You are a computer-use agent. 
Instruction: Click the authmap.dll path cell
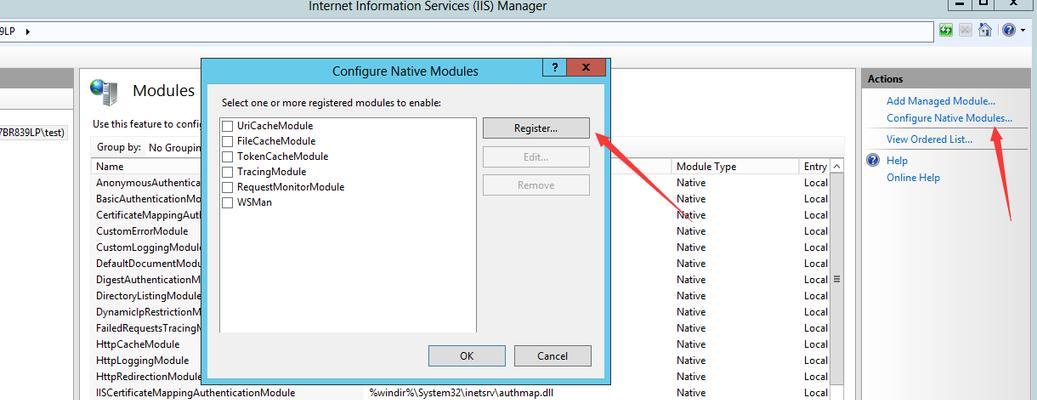coord(461,393)
